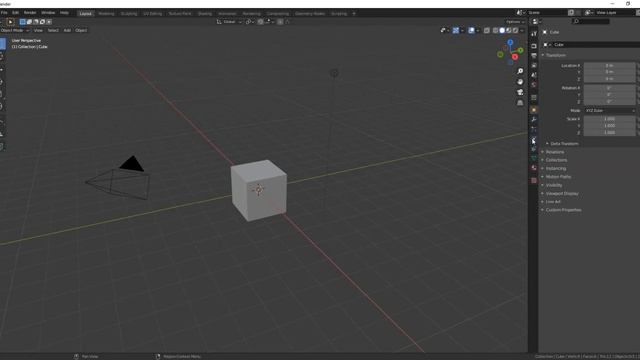Image resolution: width=640 pixels, height=360 pixels.
Task: Open the viewport Select menu
Action: (x=53, y=30)
